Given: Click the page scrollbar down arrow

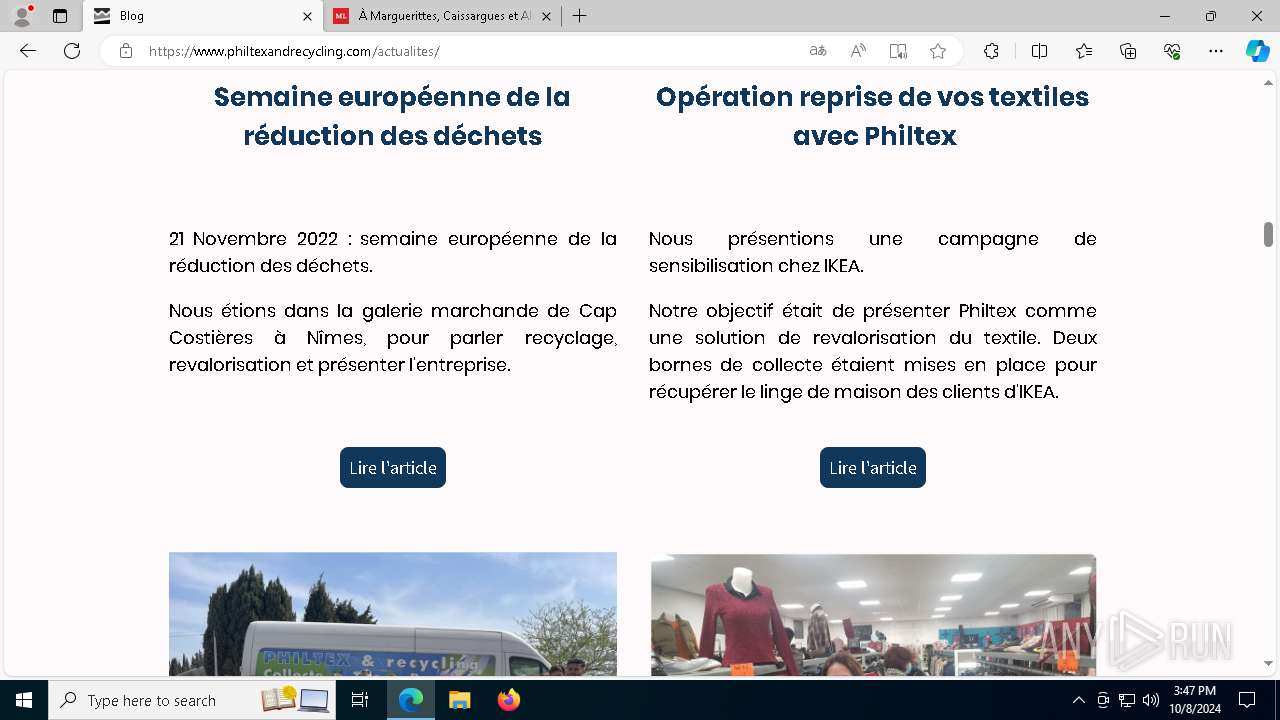Looking at the screenshot, I should (x=1268, y=663).
